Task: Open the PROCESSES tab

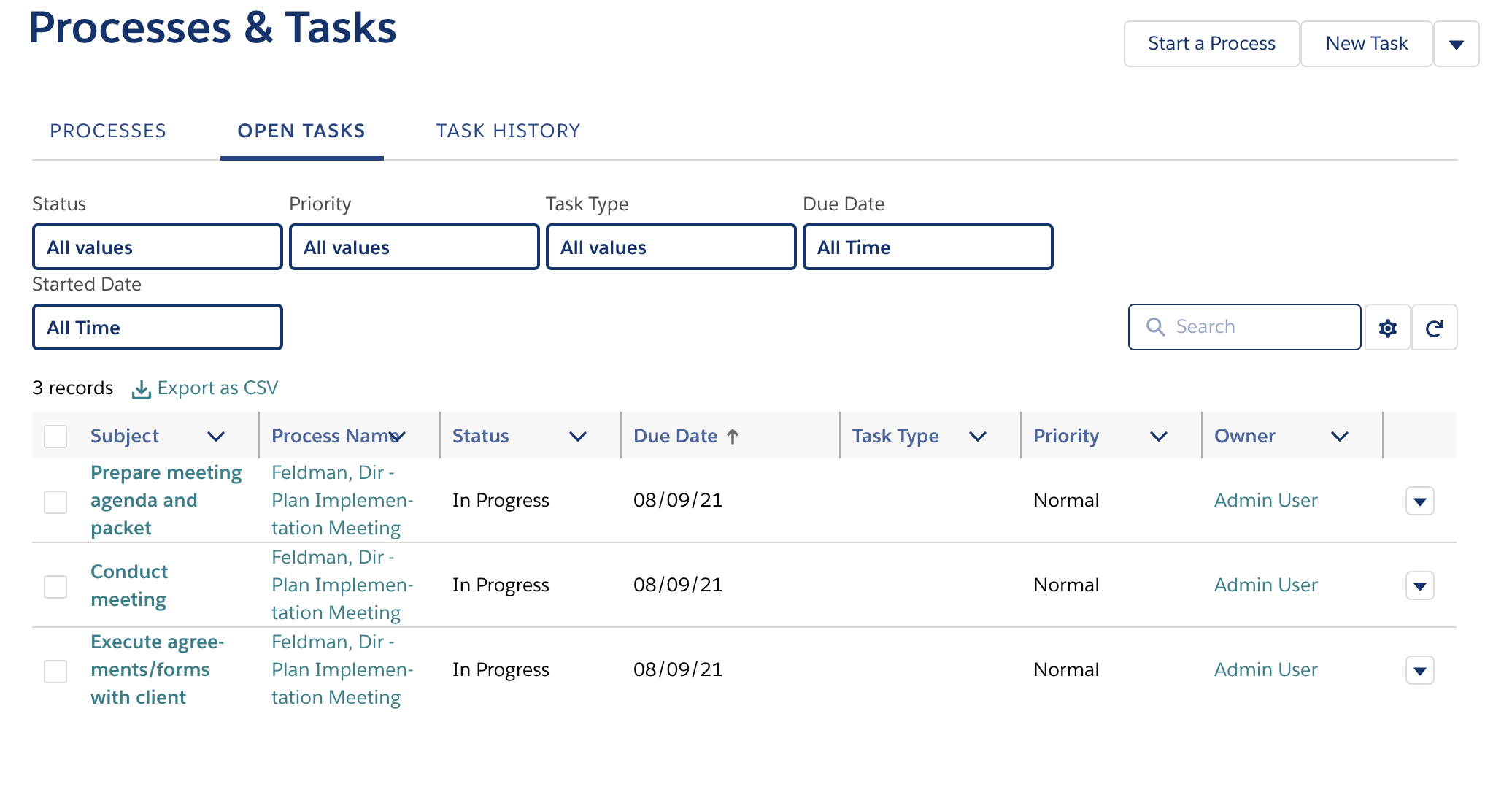Action: click(x=108, y=131)
